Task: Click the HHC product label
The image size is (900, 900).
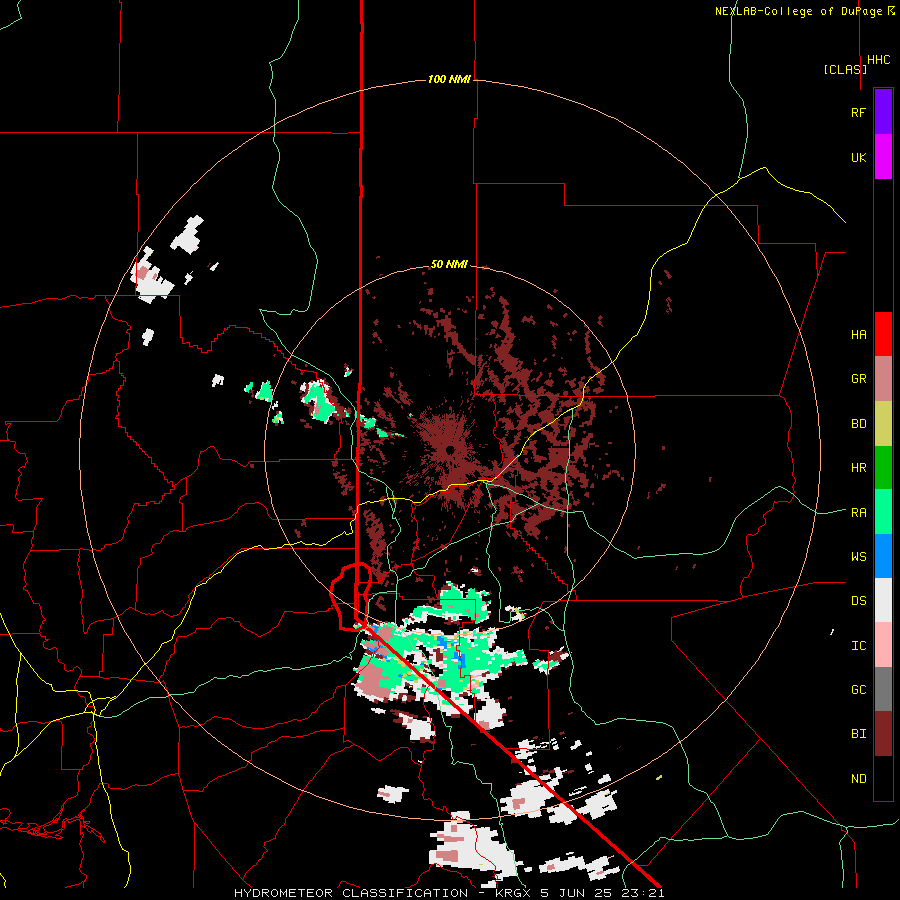Action: (x=879, y=60)
